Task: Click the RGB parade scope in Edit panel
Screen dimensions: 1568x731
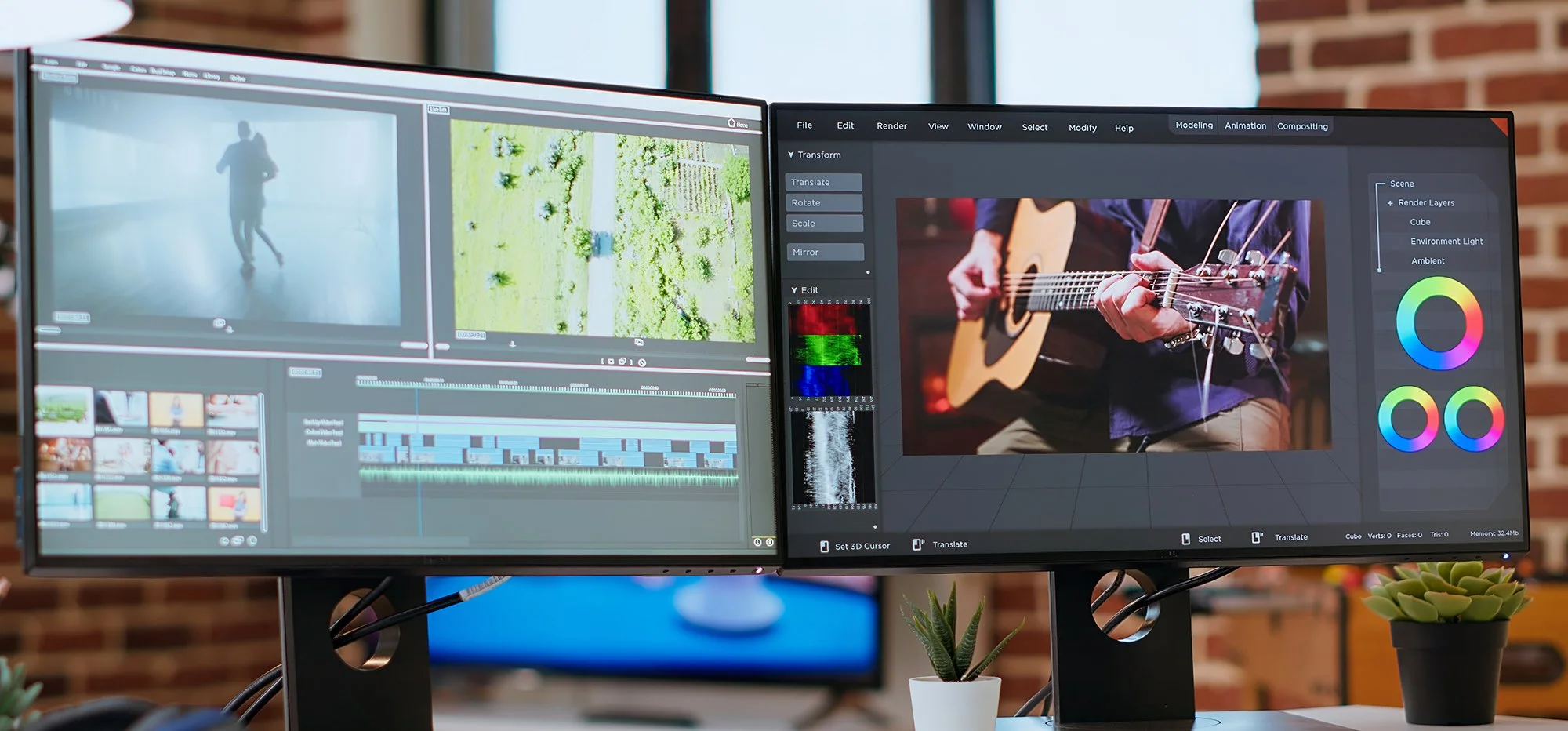Action: (830, 350)
